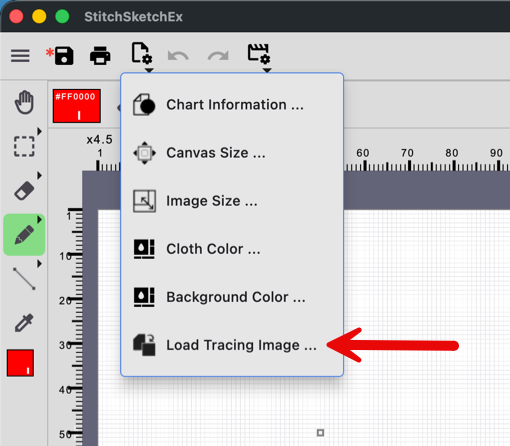Click the 30 mark on the vertical ruler
510x446 pixels.
(65, 345)
